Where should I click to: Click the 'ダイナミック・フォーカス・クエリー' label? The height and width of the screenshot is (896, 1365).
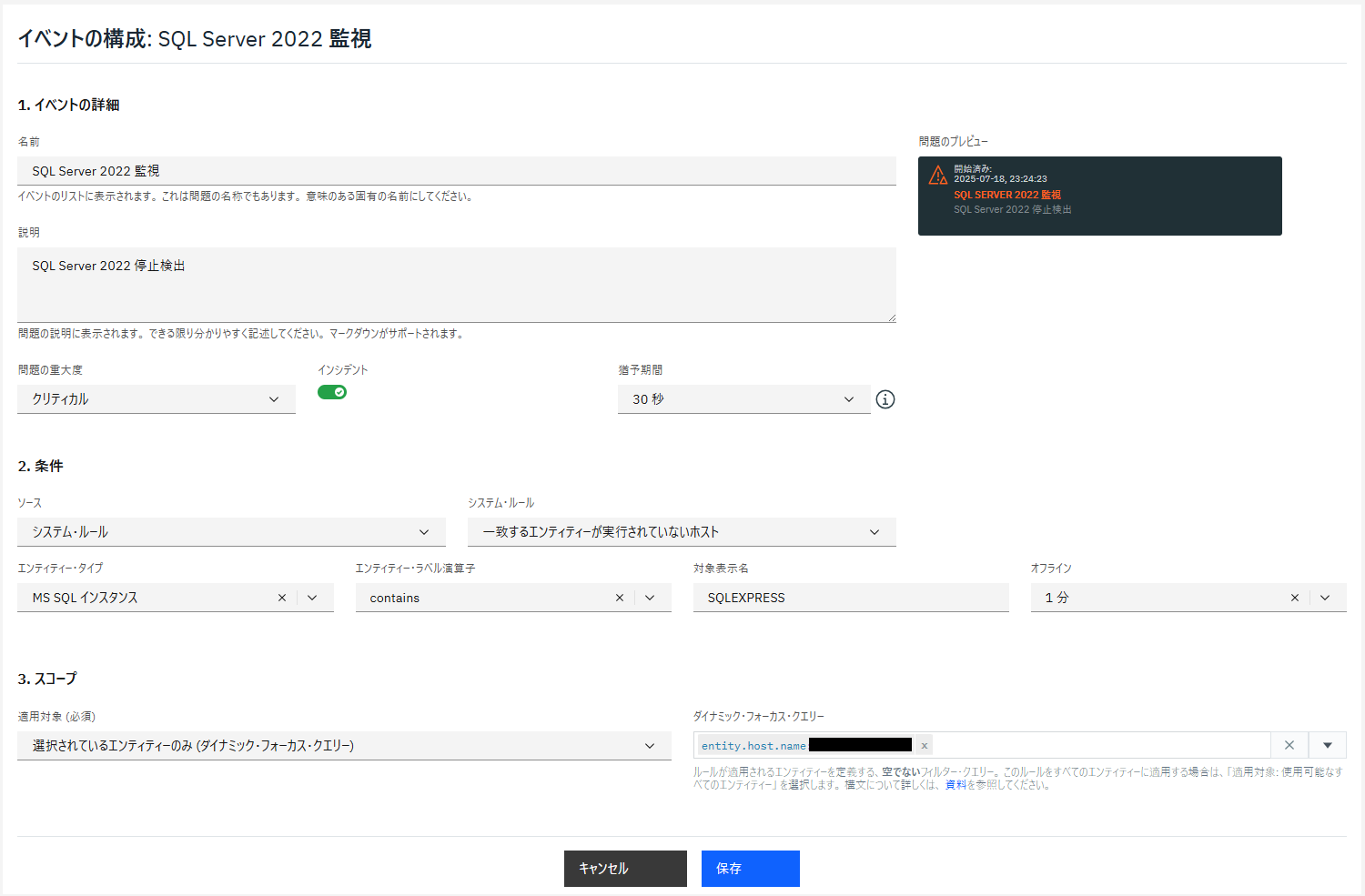point(758,717)
